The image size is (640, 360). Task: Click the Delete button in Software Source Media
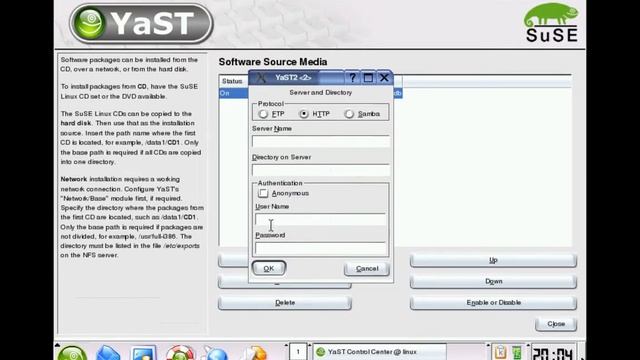284,303
